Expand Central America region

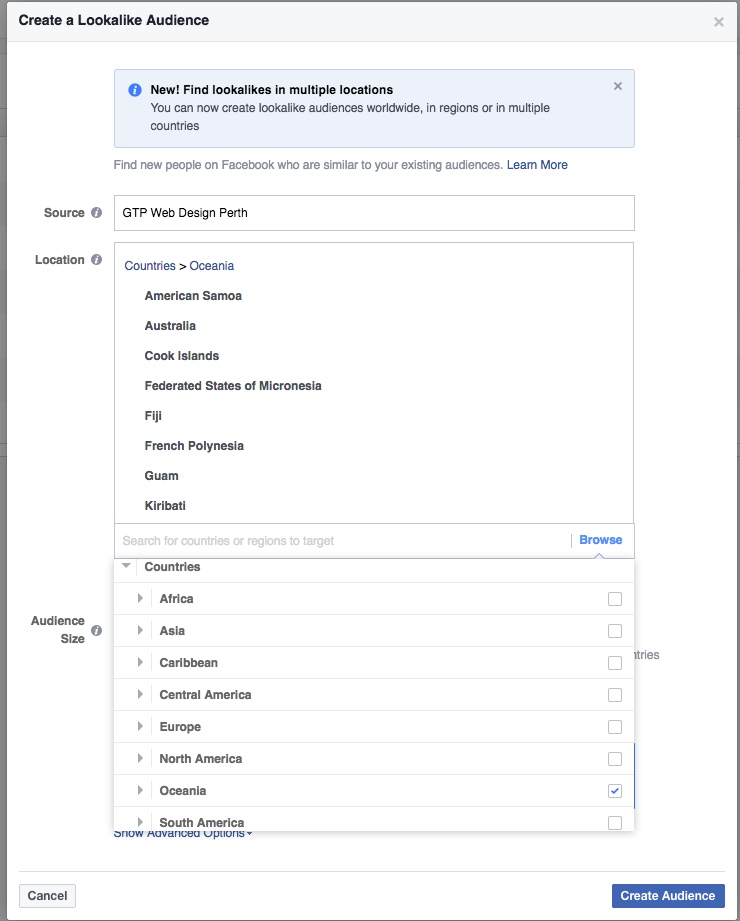point(141,695)
